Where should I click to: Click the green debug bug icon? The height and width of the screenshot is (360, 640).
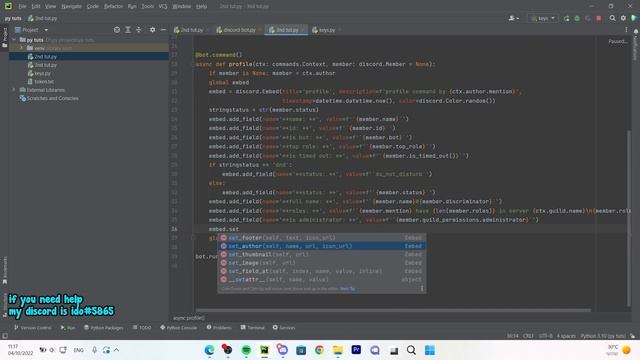[577, 18]
